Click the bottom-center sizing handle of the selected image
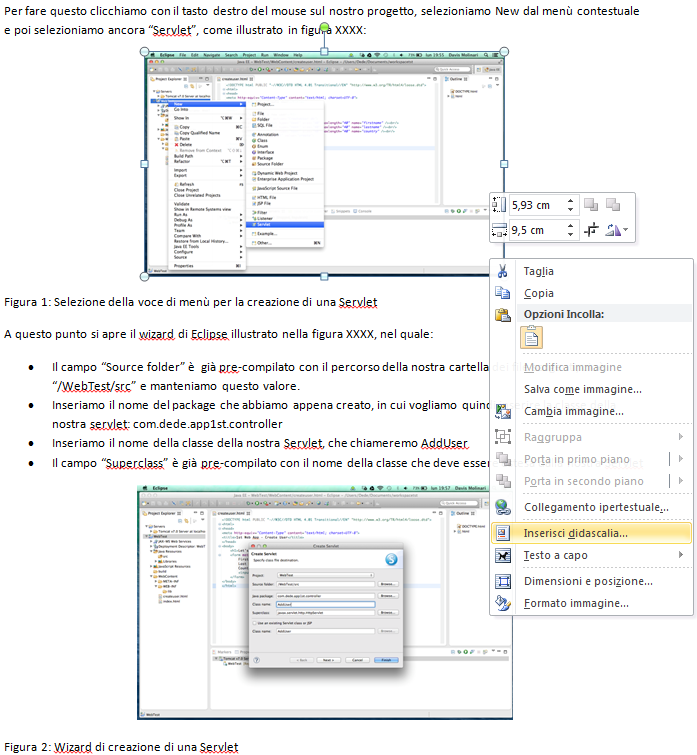Image resolution: width=697 pixels, height=755 pixels. [324, 276]
